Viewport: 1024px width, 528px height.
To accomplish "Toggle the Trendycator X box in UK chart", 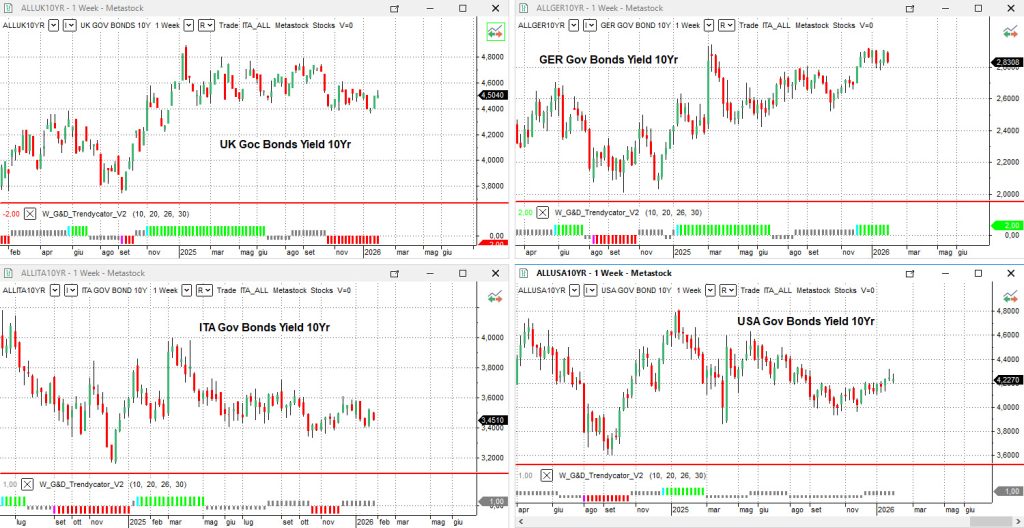I will [x=30, y=213].
